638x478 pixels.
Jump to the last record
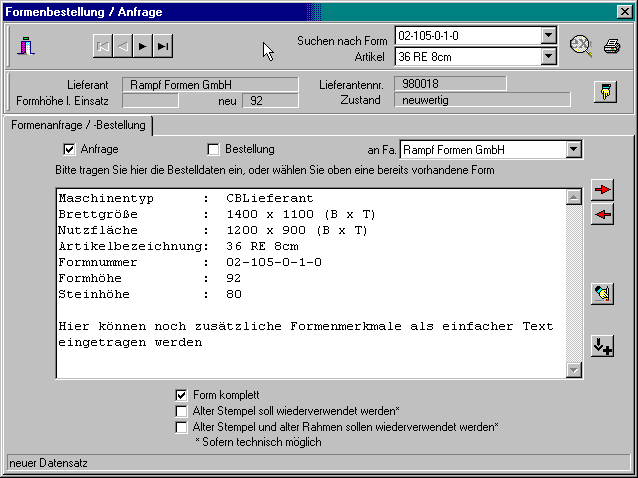pos(163,46)
